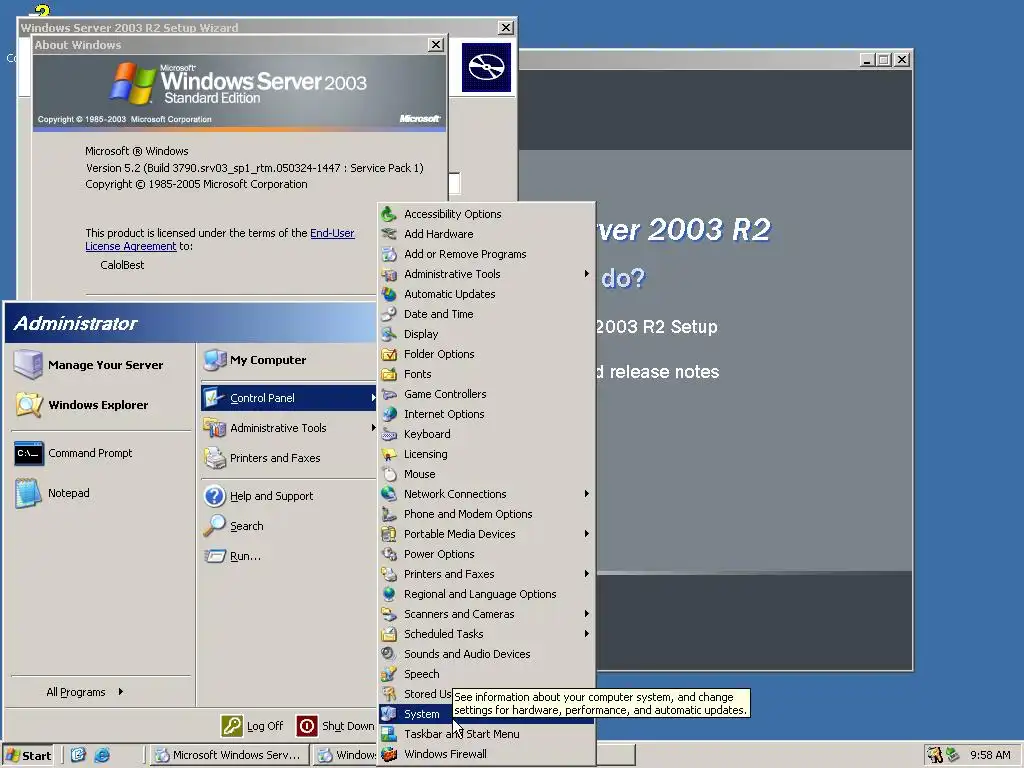
Task: Click the Phone and Modem Options icon
Action: [389, 514]
